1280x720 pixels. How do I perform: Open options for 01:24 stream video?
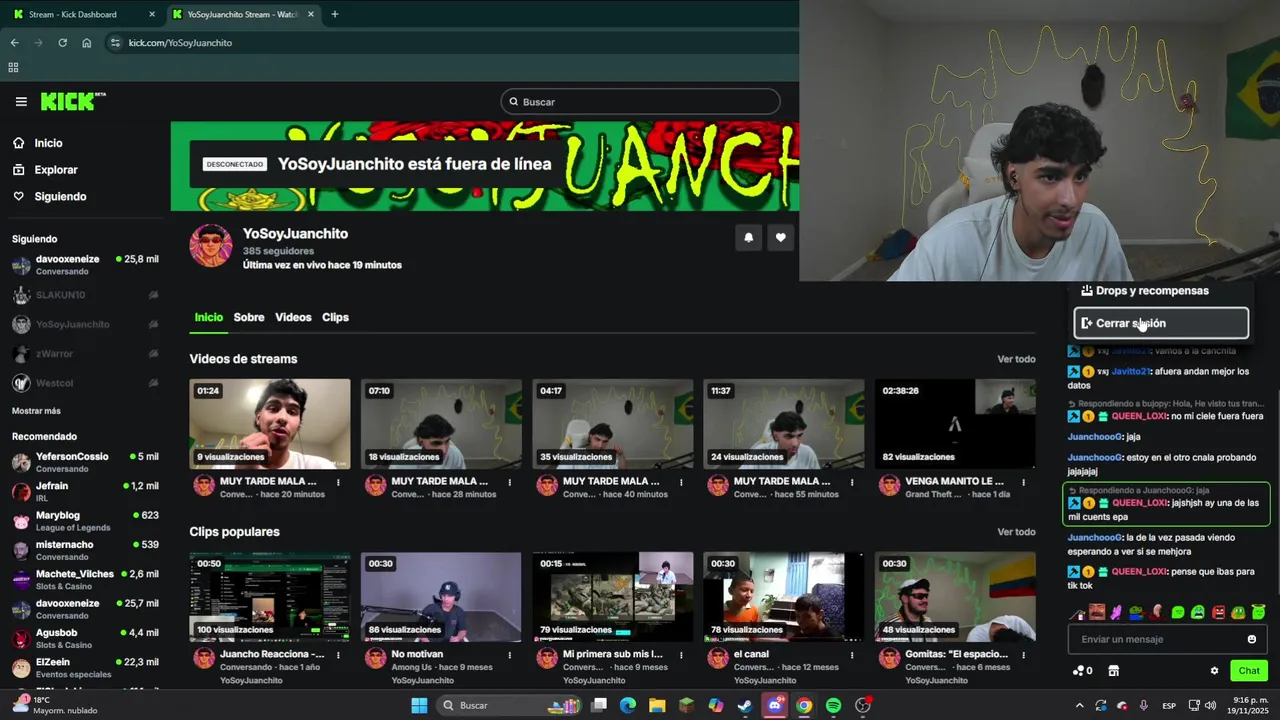click(x=338, y=482)
